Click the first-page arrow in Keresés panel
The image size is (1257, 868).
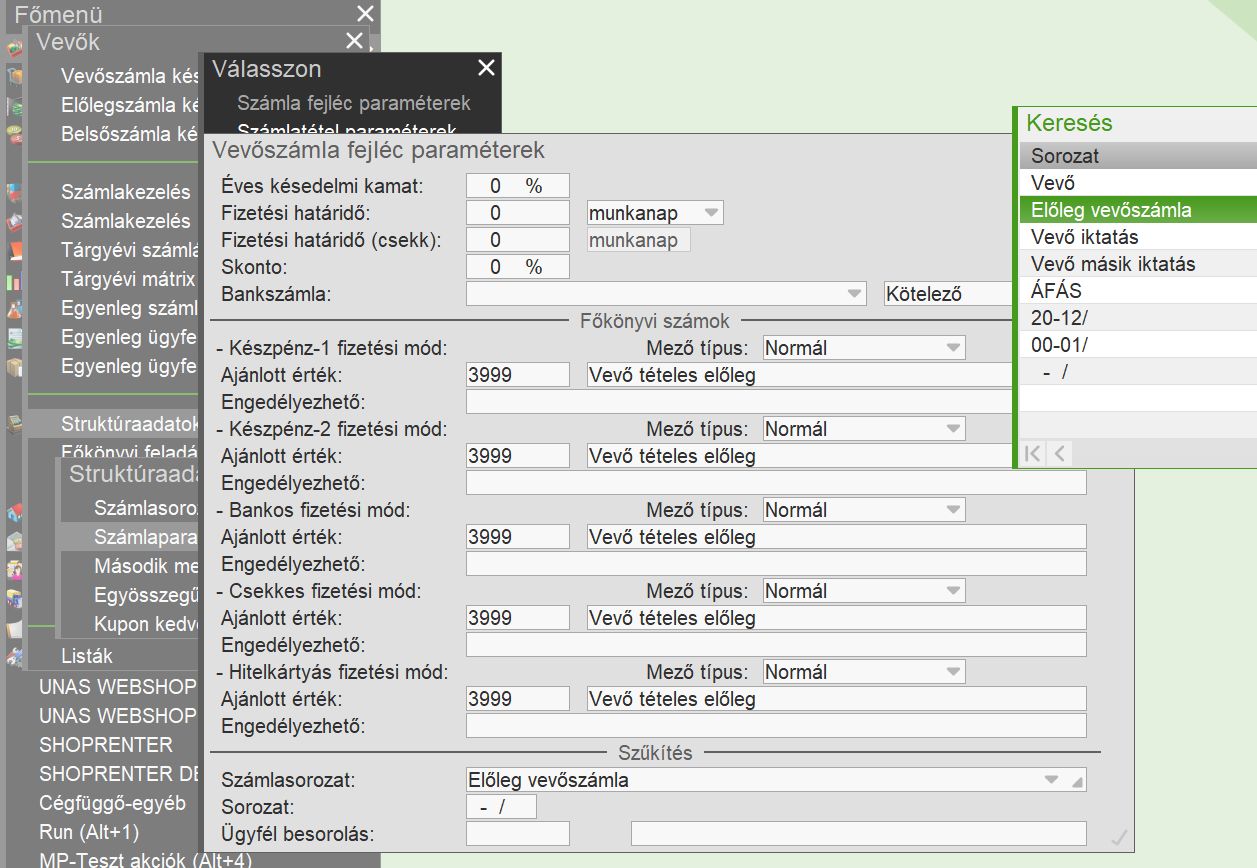click(1033, 454)
